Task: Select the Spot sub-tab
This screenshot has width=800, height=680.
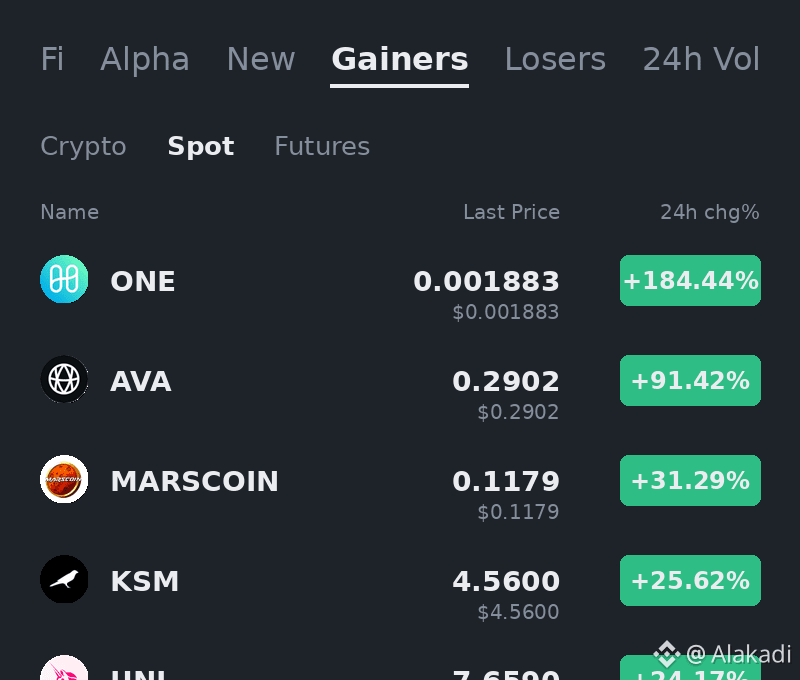Action: (x=201, y=146)
